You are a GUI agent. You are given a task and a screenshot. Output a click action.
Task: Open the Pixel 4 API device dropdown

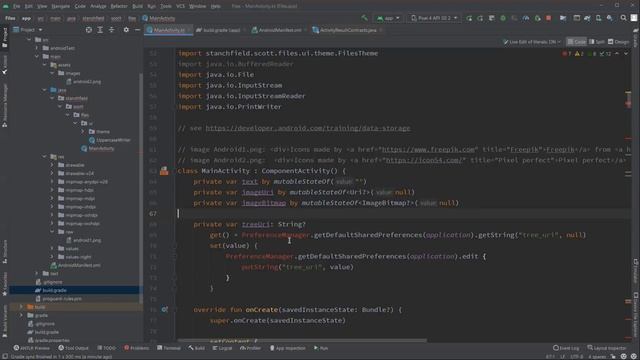coord(434,18)
